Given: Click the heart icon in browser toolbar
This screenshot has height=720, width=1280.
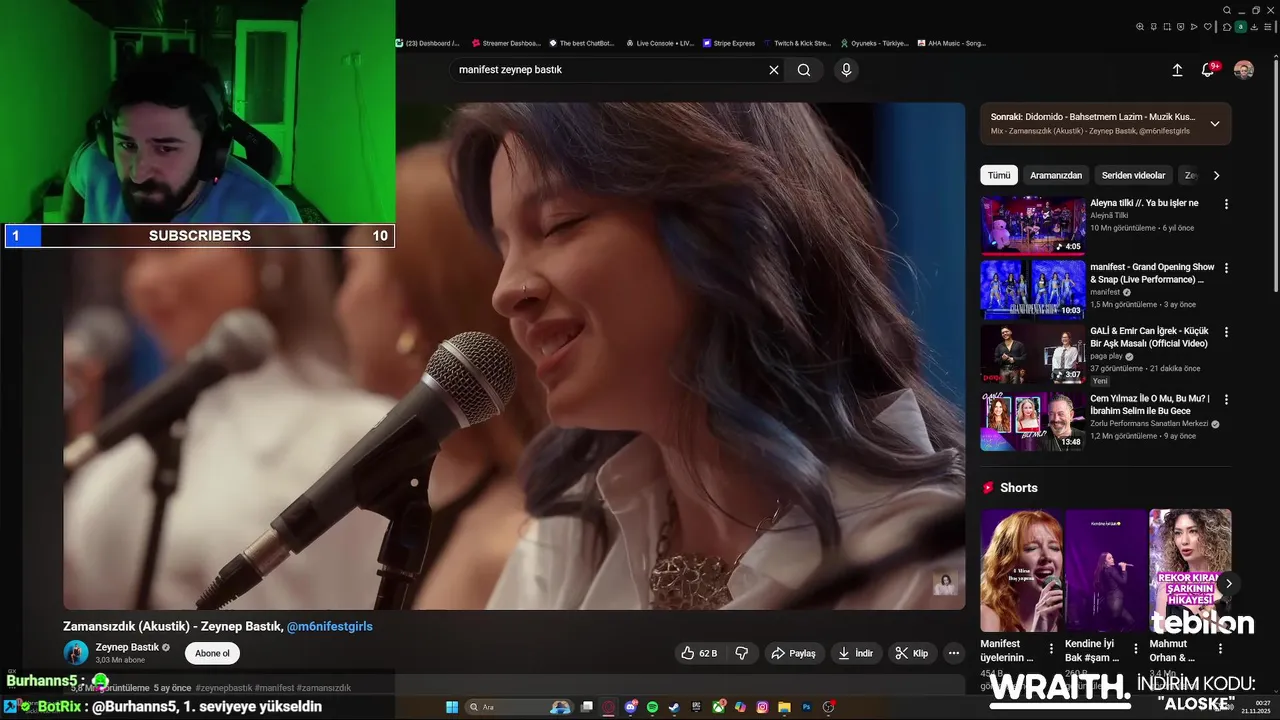Looking at the screenshot, I should [x=1208, y=27].
